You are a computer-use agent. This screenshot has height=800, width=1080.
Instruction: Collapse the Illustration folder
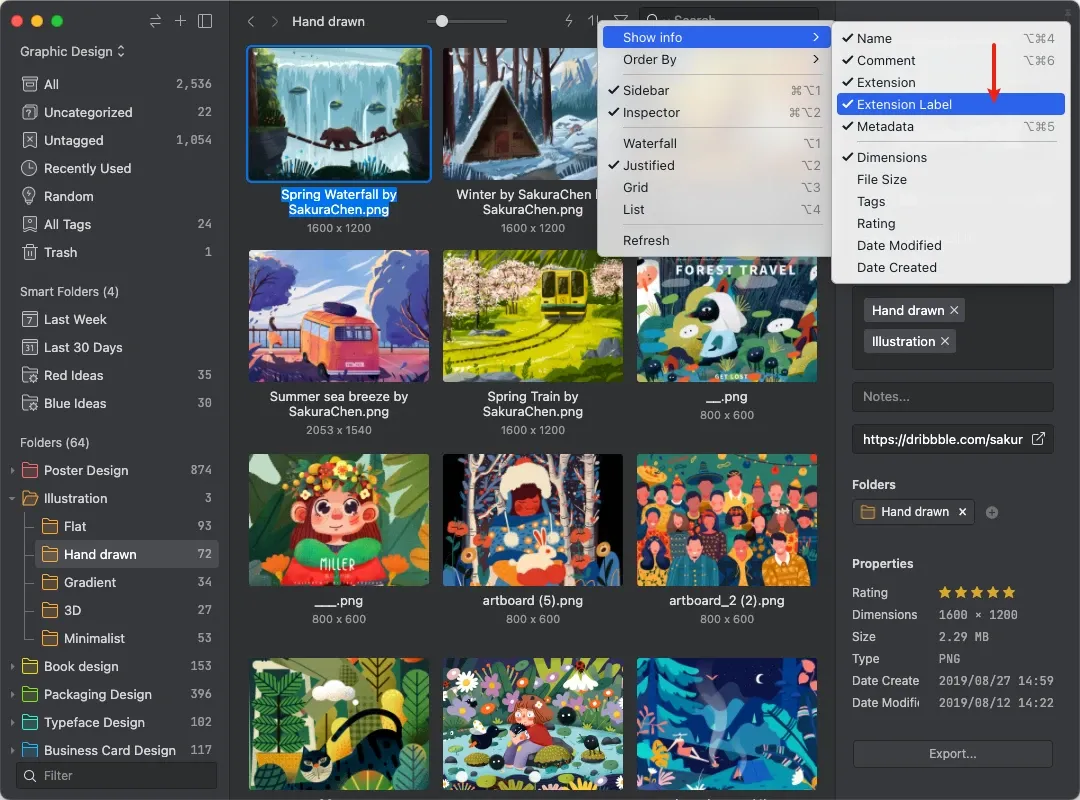click(12, 498)
